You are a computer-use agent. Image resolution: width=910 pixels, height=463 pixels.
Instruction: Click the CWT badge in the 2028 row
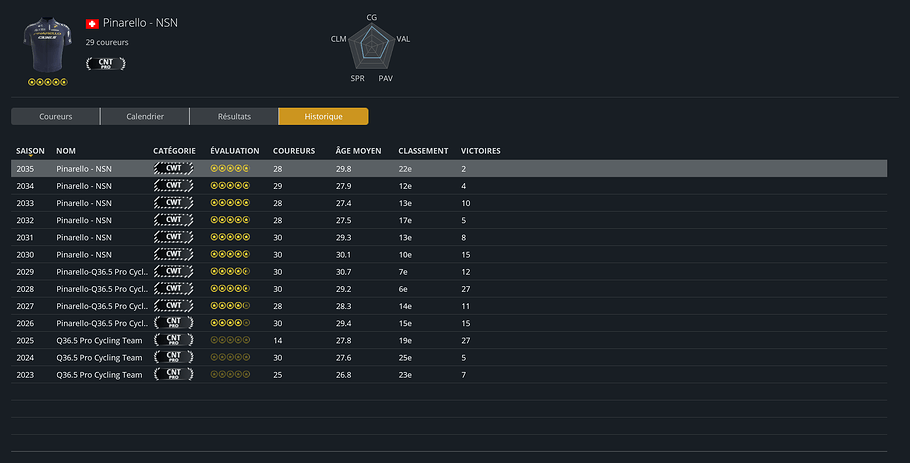174,288
